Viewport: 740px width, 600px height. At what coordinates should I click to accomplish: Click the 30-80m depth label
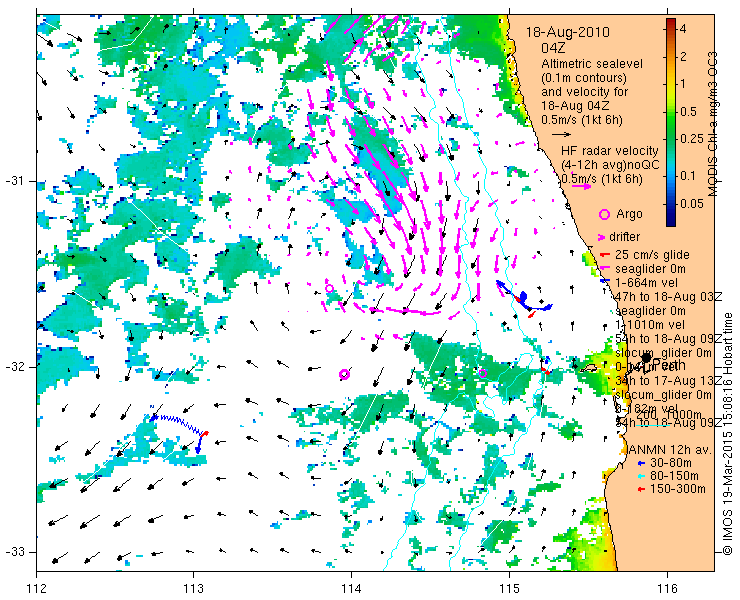coord(671,463)
